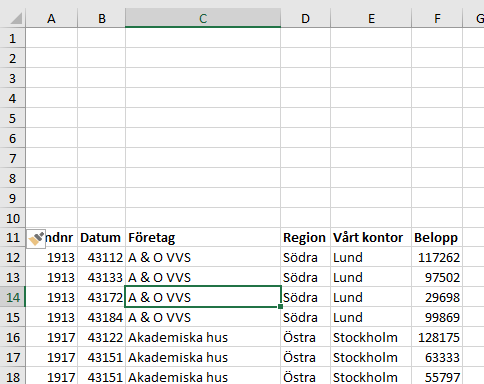Select column A header
Screen dimensions: 484x384
[51, 18]
